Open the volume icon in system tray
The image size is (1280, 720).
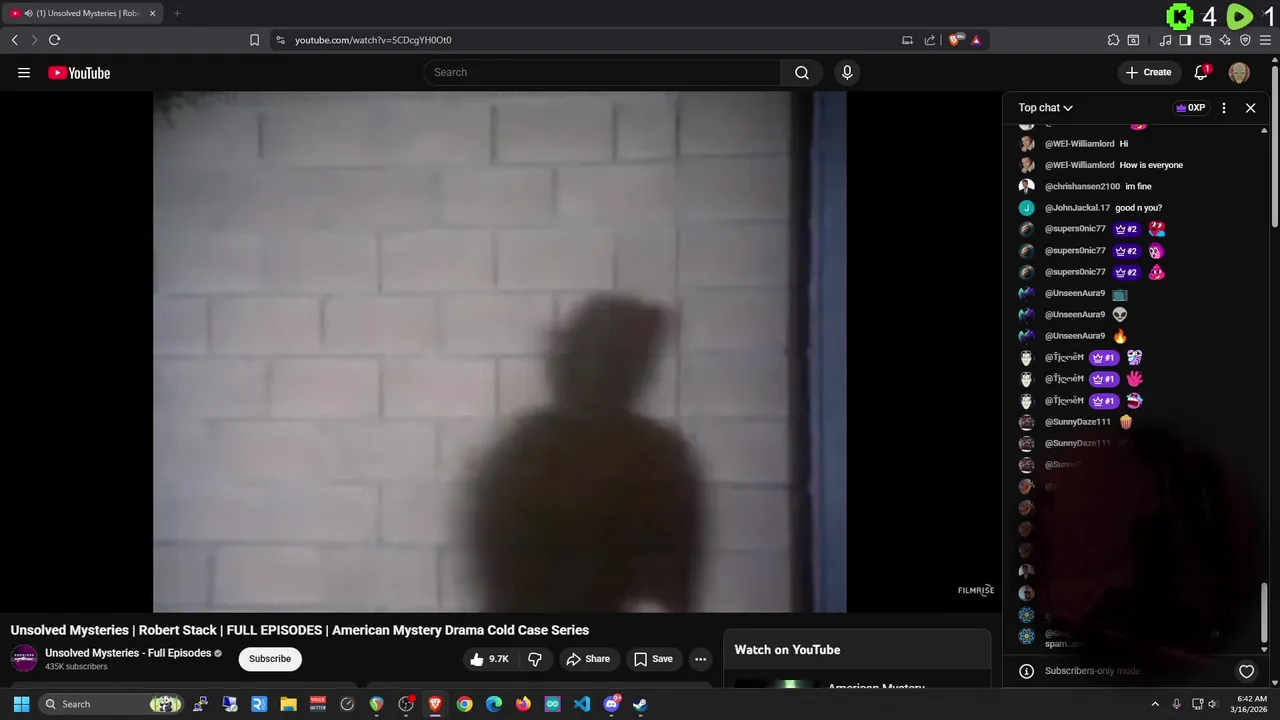(x=1215, y=704)
